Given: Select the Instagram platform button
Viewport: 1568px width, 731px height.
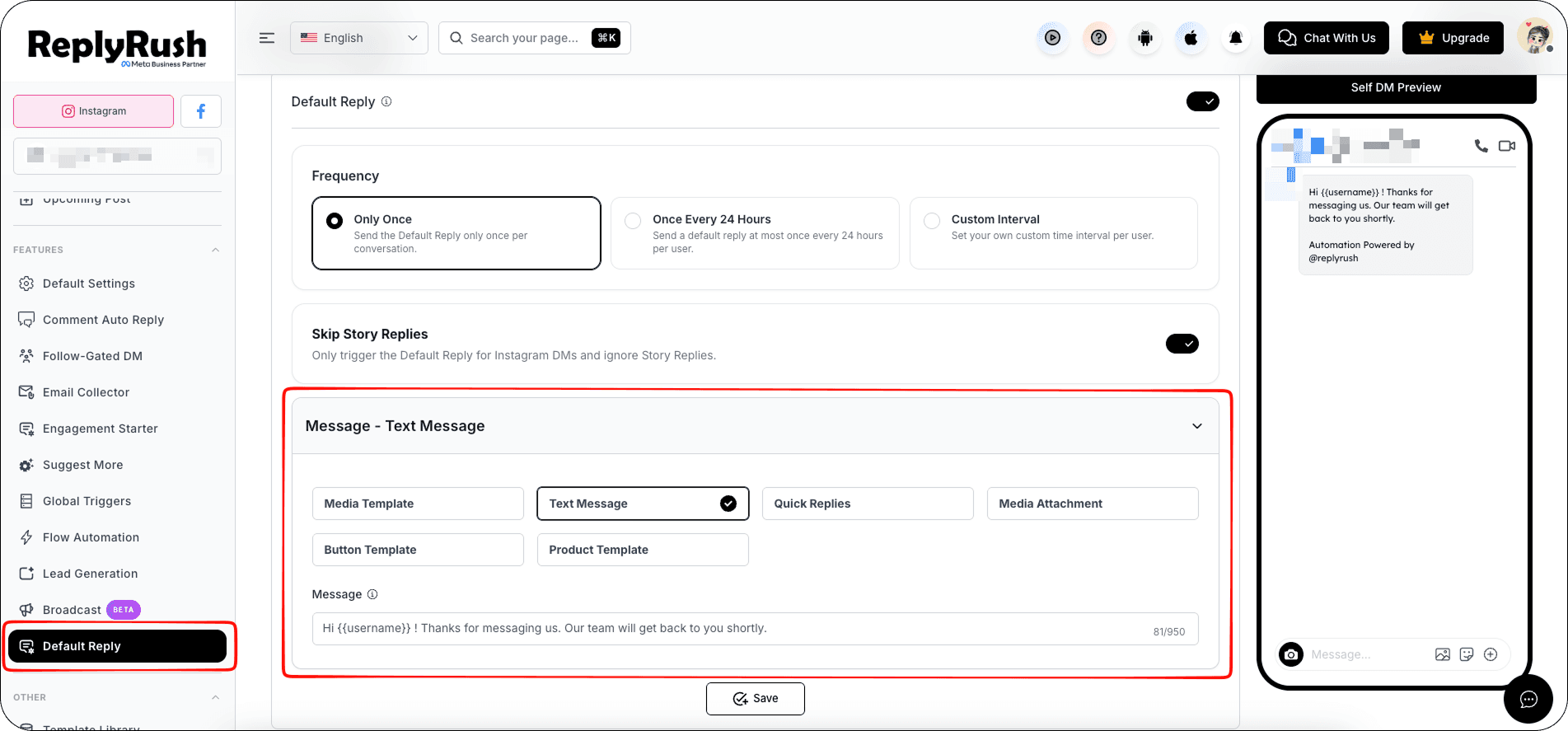Looking at the screenshot, I should pyautogui.click(x=93, y=111).
